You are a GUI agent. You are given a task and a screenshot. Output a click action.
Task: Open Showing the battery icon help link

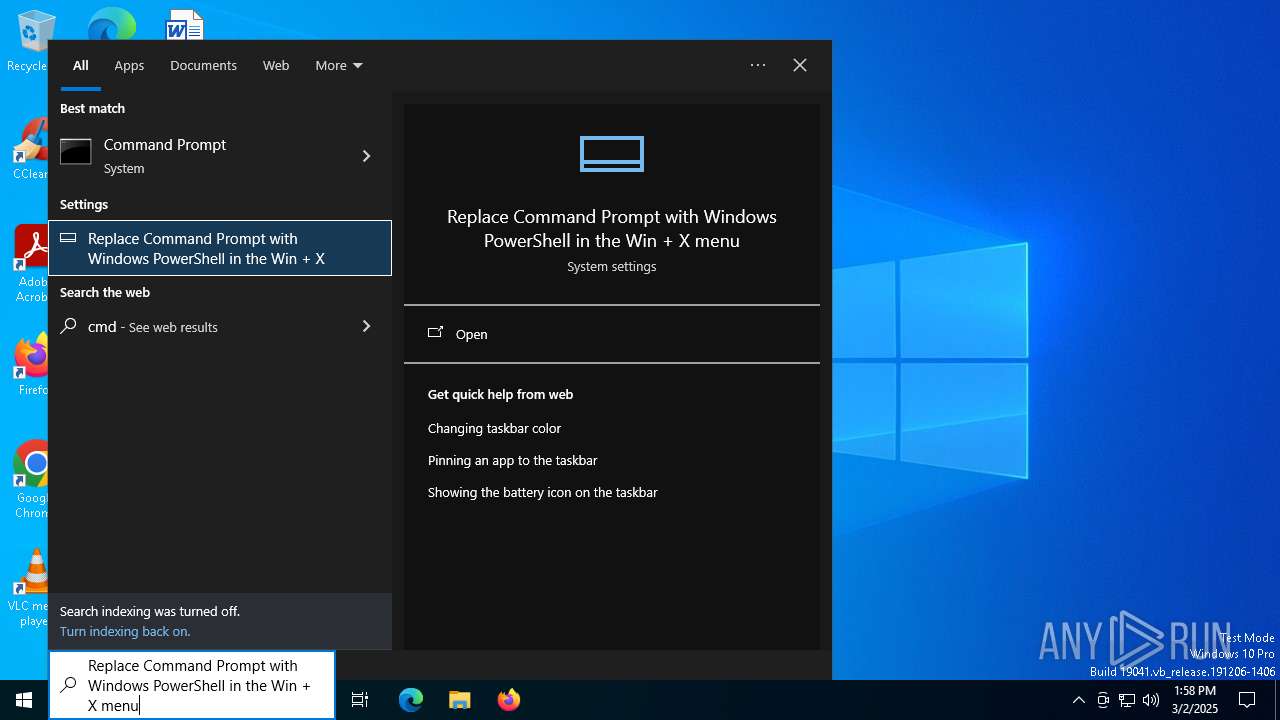pos(543,492)
